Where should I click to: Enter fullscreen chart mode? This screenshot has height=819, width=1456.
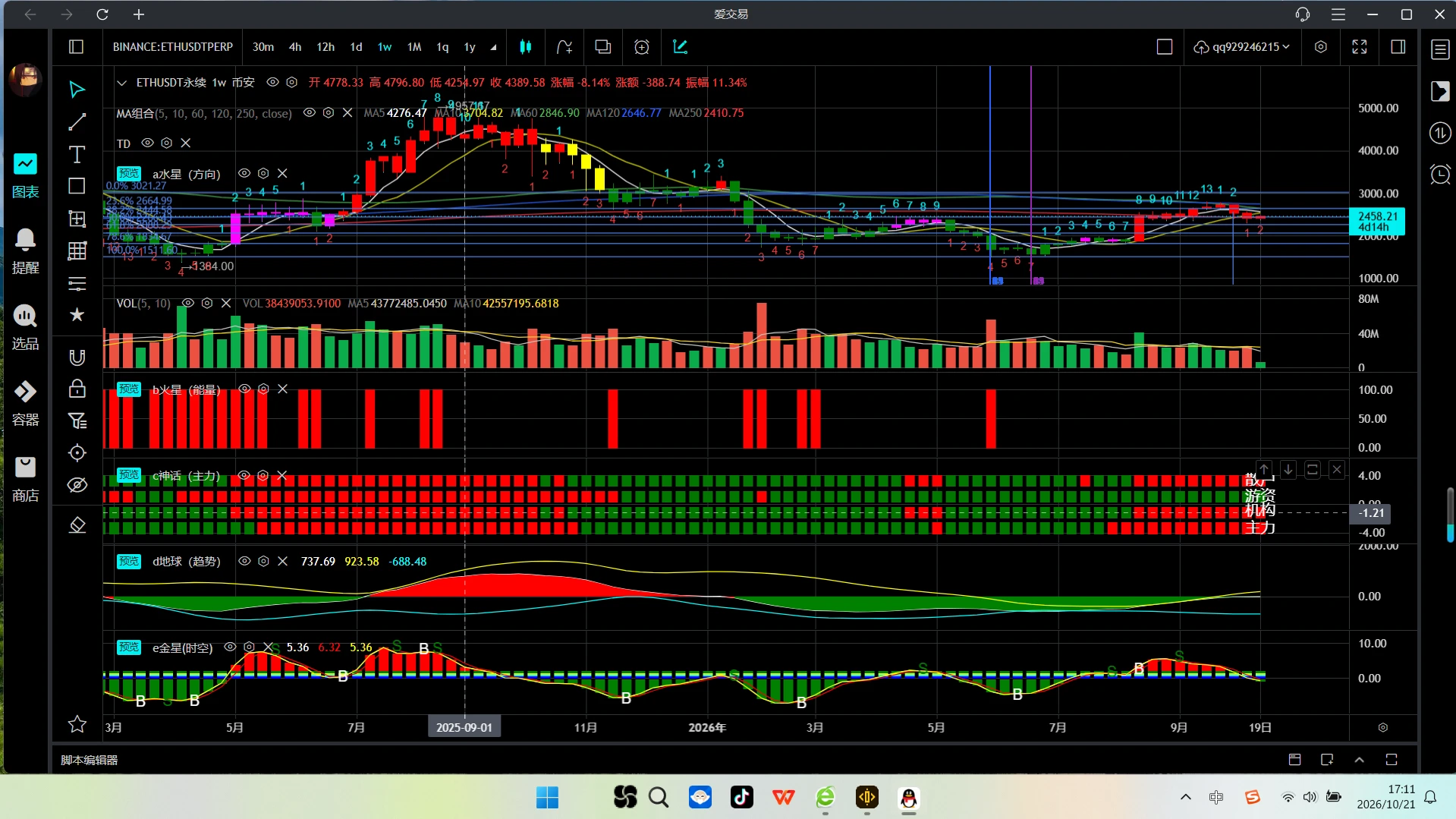point(1360,47)
